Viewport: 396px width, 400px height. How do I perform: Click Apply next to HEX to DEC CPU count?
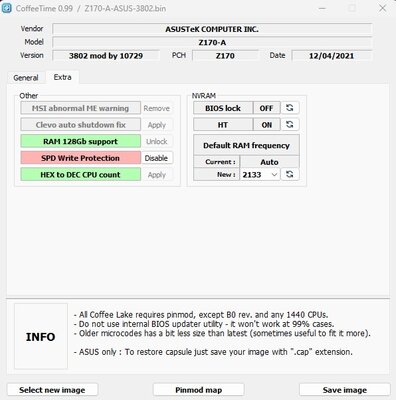pyautogui.click(x=156, y=175)
